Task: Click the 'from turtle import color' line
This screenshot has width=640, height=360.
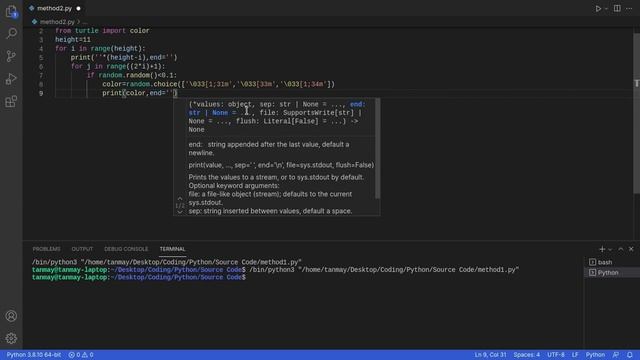Action: click(x=102, y=31)
